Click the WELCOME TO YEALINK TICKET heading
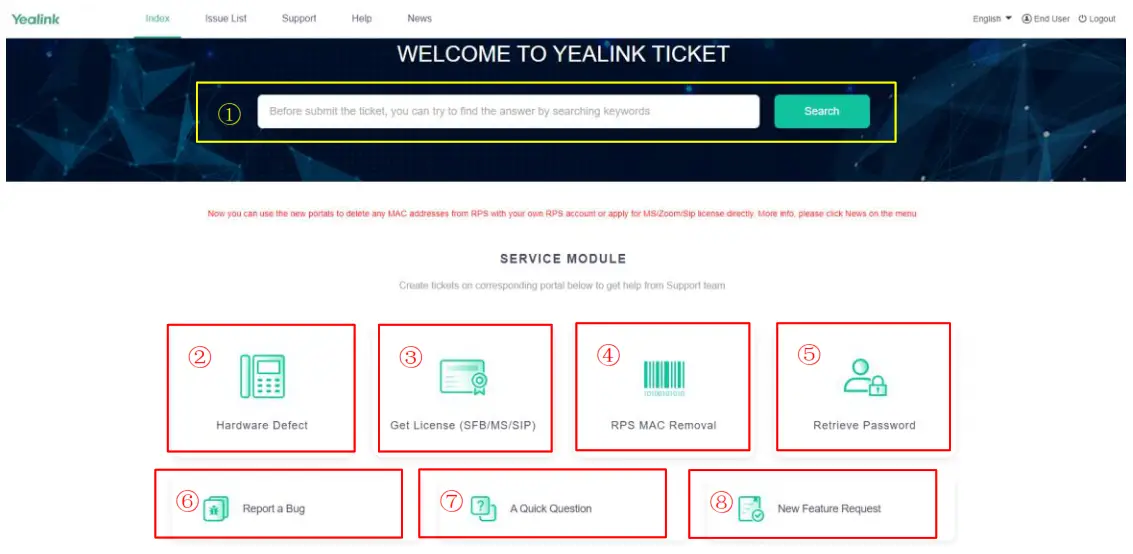1133x554 pixels. click(x=563, y=54)
